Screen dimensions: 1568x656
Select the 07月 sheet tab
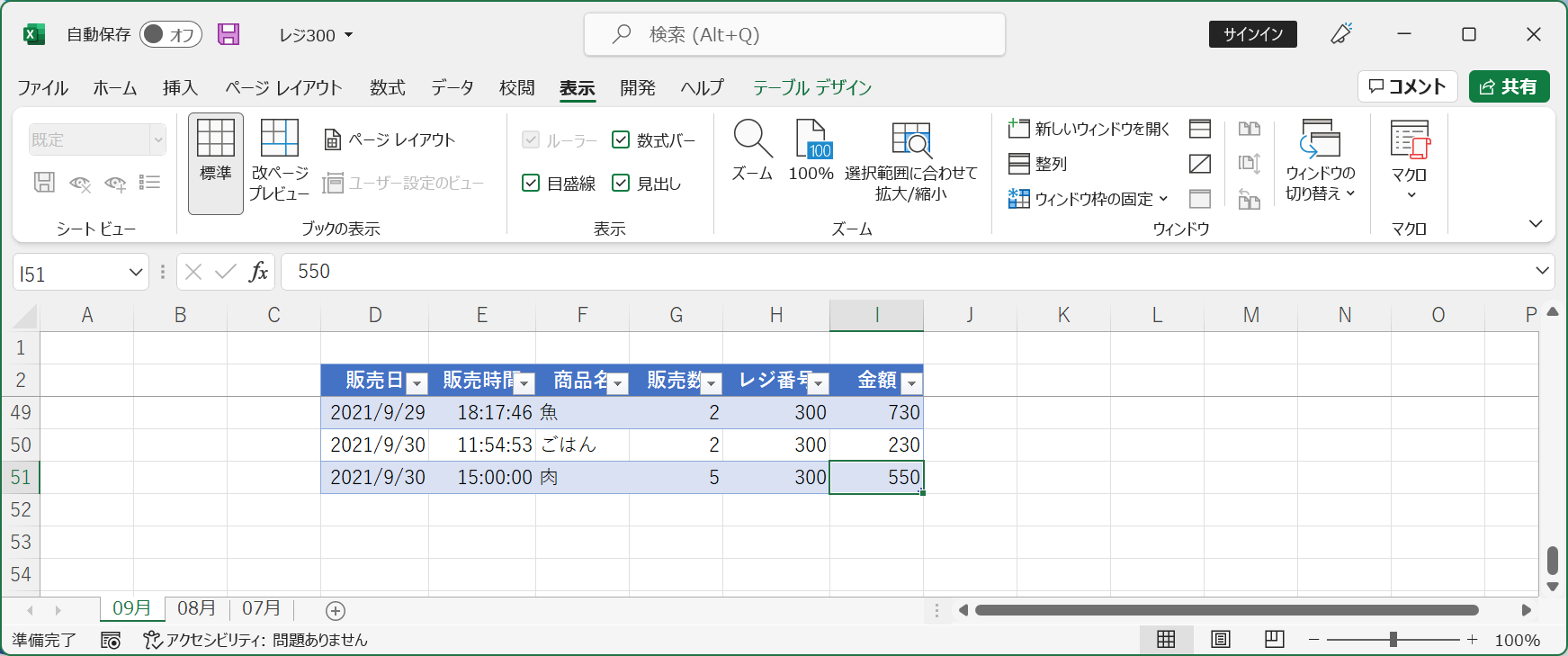click(261, 608)
